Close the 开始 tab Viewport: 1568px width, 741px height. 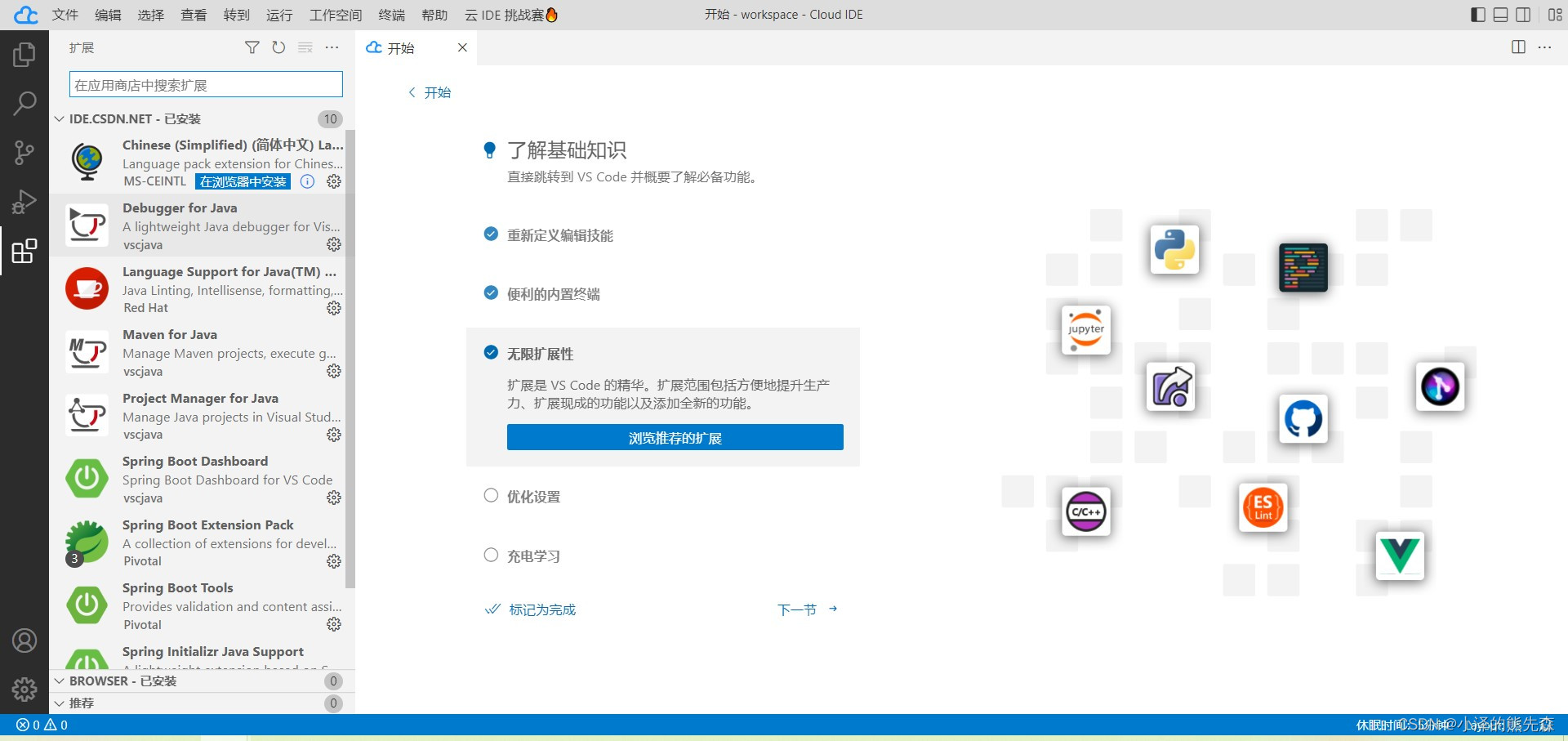(x=462, y=47)
